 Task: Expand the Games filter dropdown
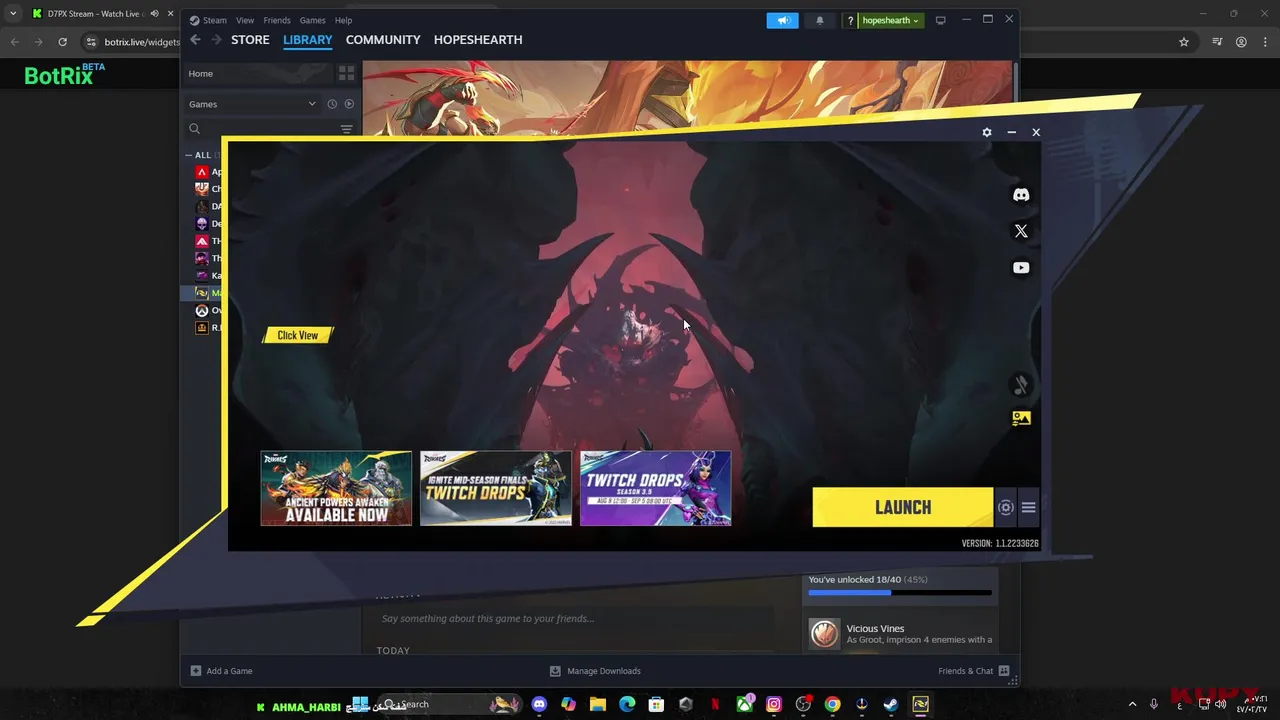pos(252,104)
